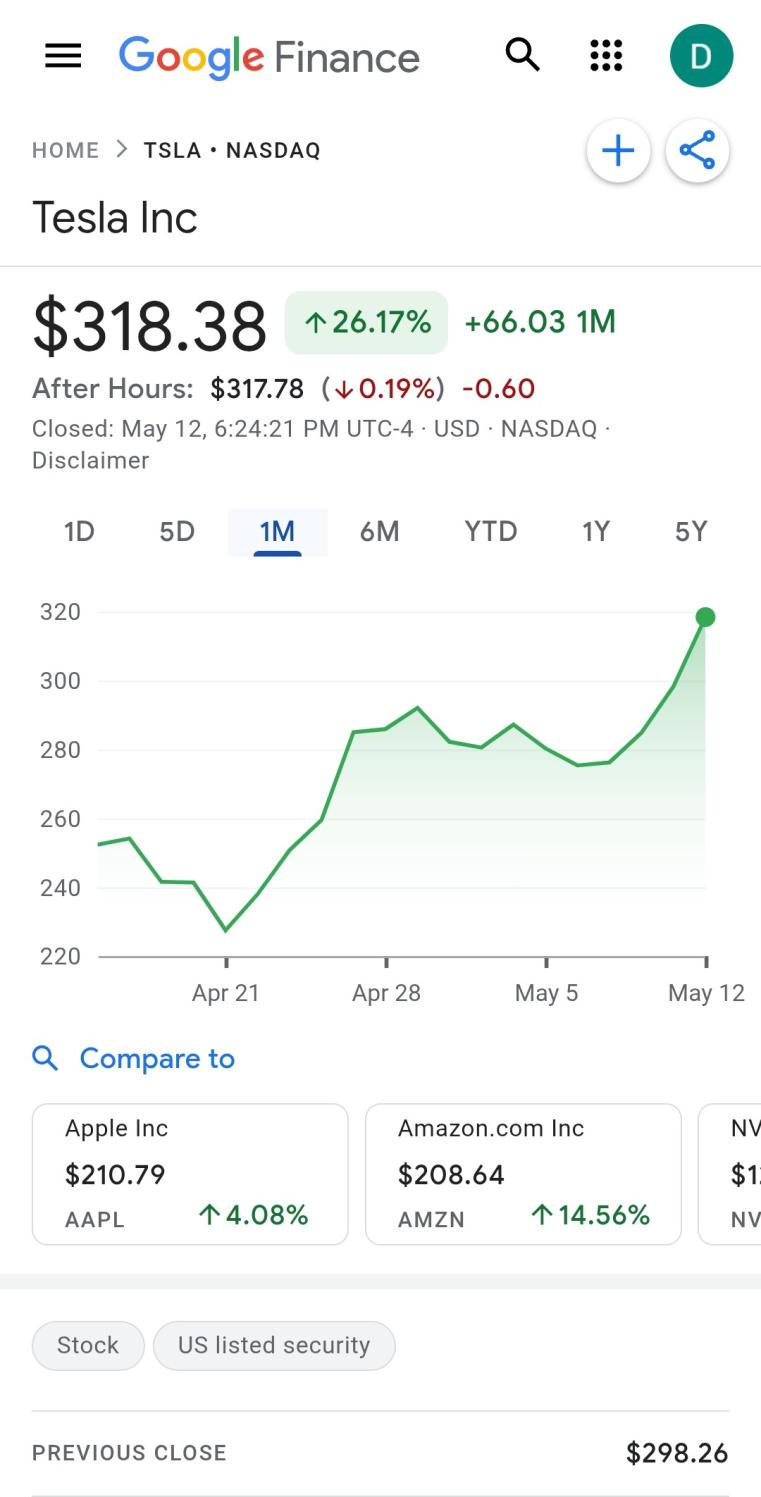This screenshot has height=1497, width=761.
Task: Compare with Apple Inc card
Action: 190,1174
